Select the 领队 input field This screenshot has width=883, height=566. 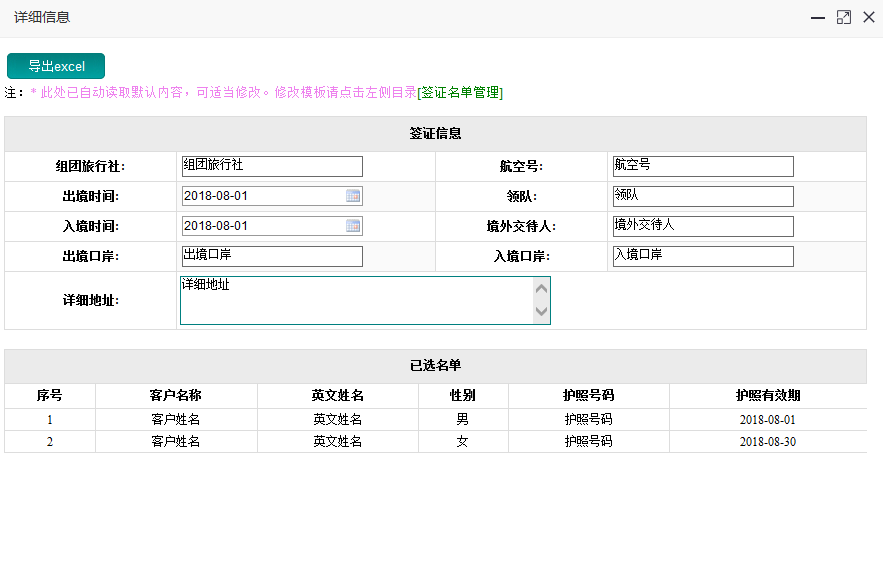(x=702, y=197)
